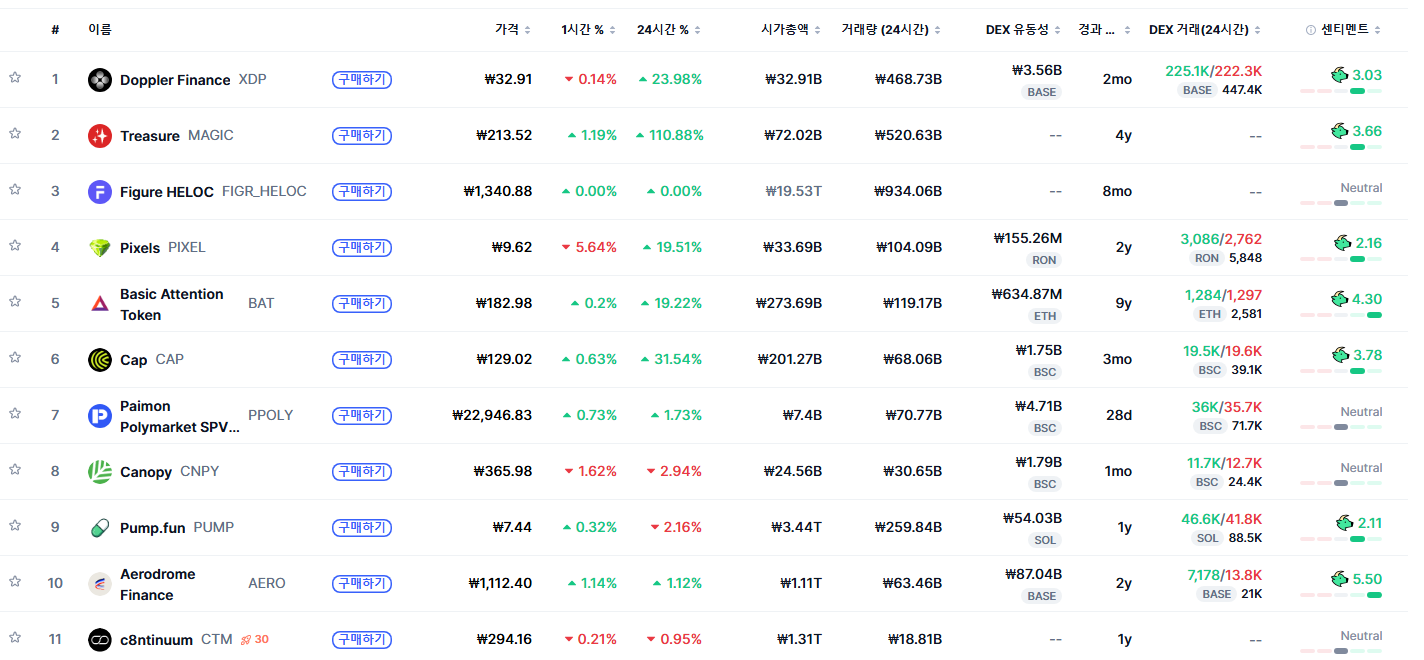
Task: Click the Pixels green gem logo
Action: [x=99, y=248]
